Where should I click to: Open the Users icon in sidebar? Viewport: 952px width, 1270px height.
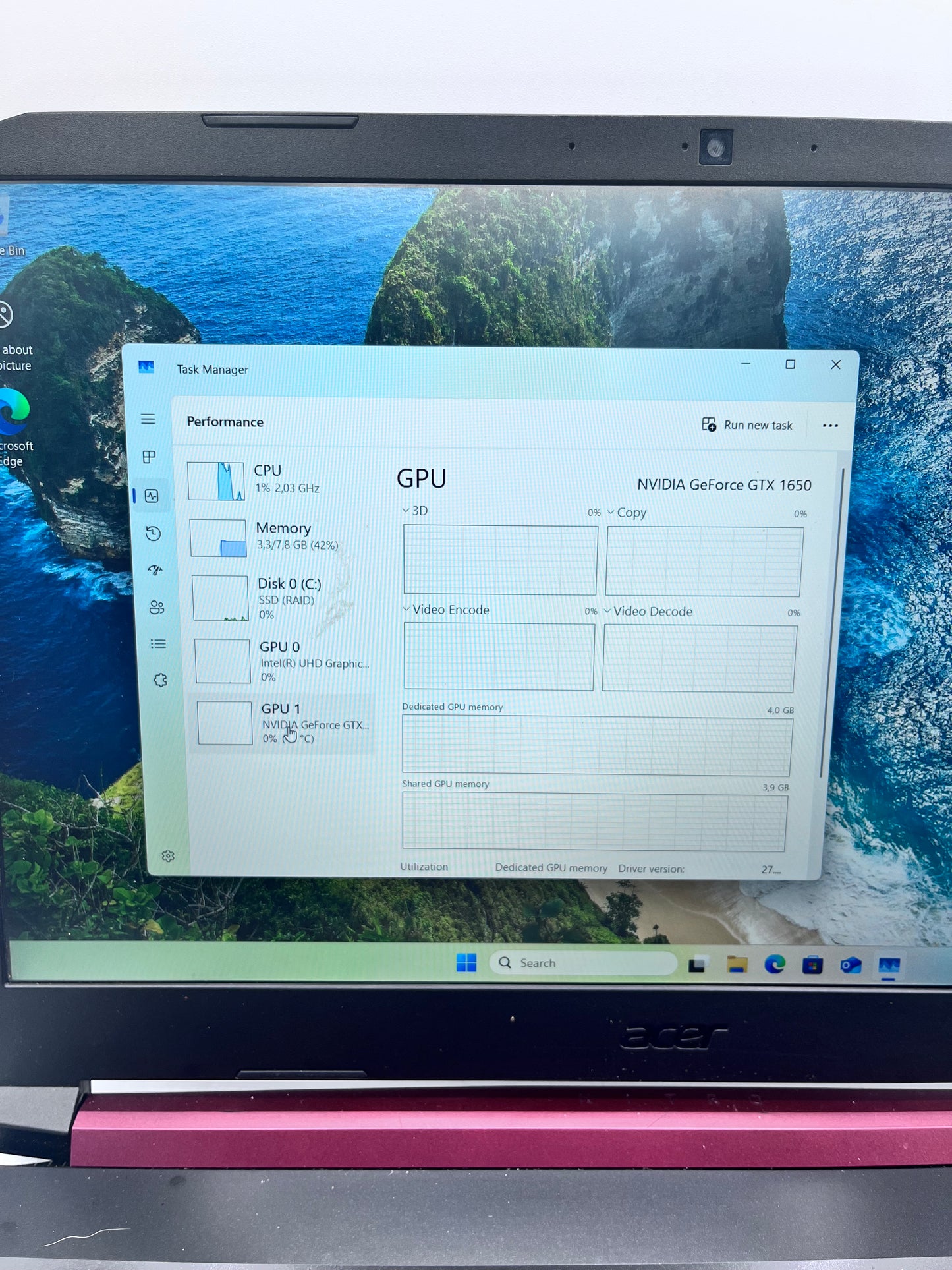click(157, 607)
